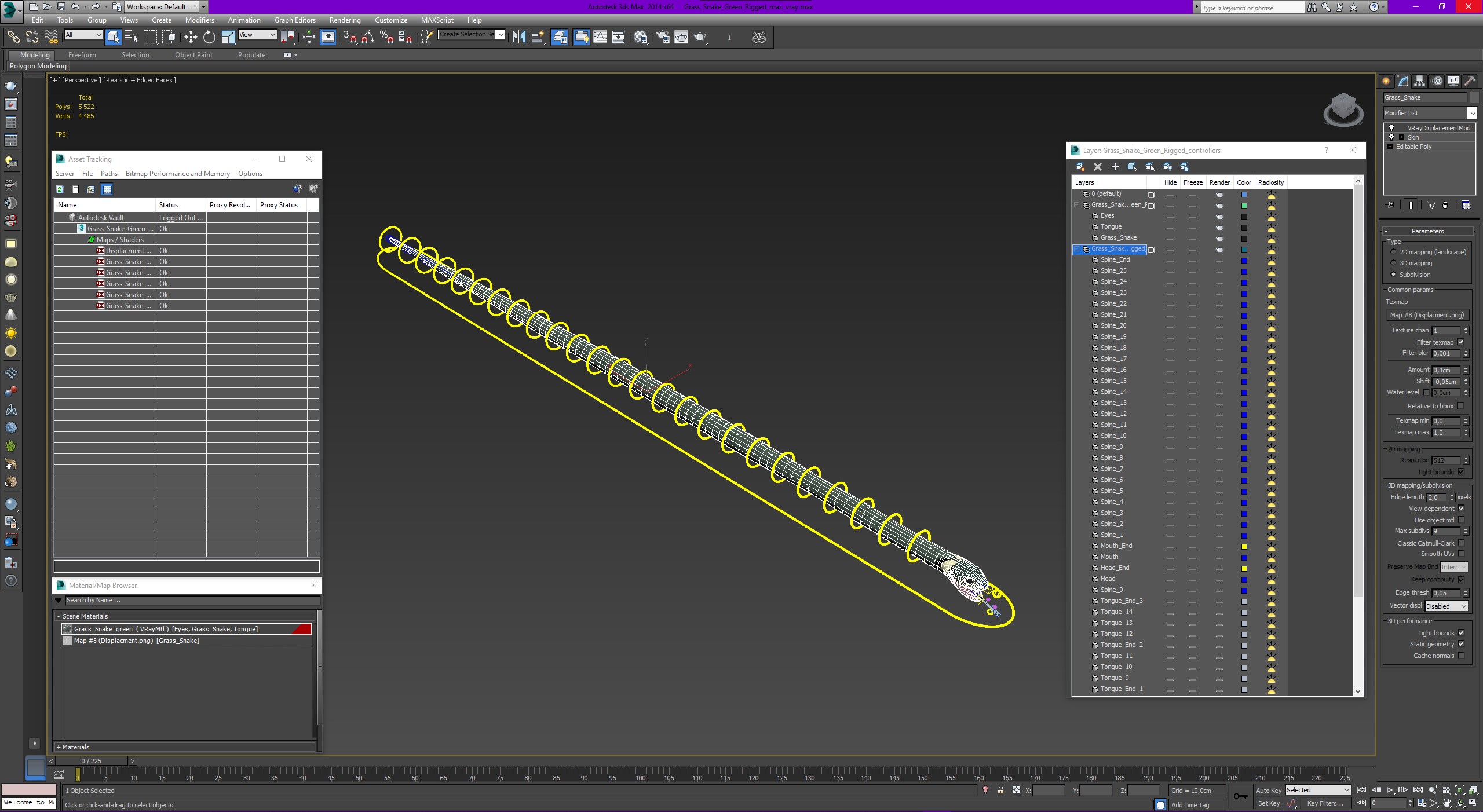Select the 2D mapping (landscape) radio button

pos(1393,252)
